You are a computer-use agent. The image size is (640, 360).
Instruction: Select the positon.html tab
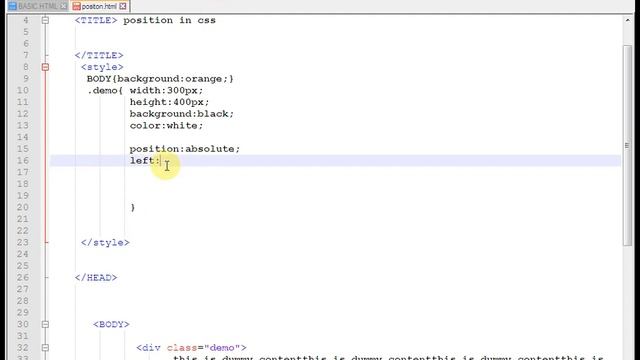(x=99, y=6)
